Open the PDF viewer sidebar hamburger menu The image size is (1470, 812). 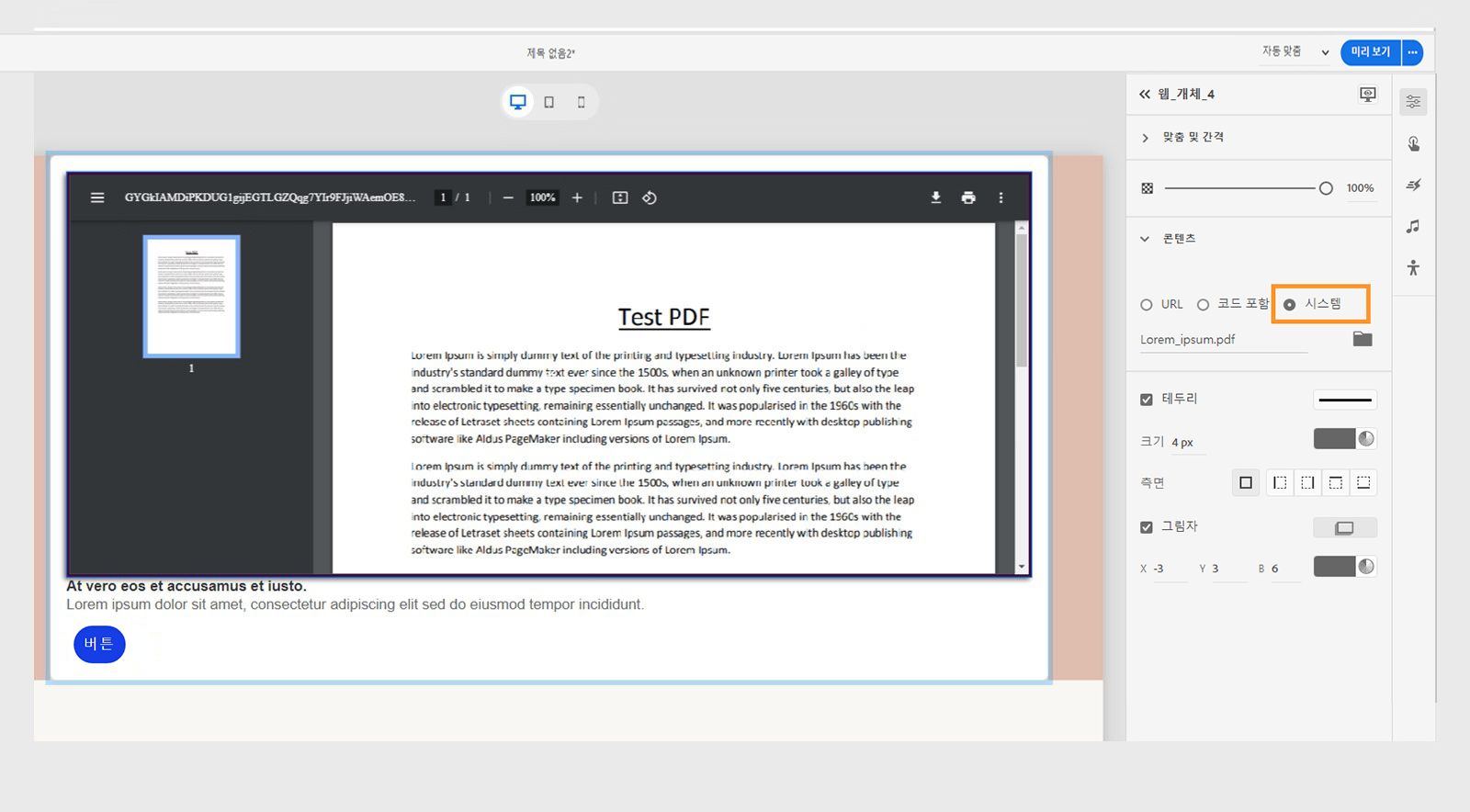click(x=97, y=197)
